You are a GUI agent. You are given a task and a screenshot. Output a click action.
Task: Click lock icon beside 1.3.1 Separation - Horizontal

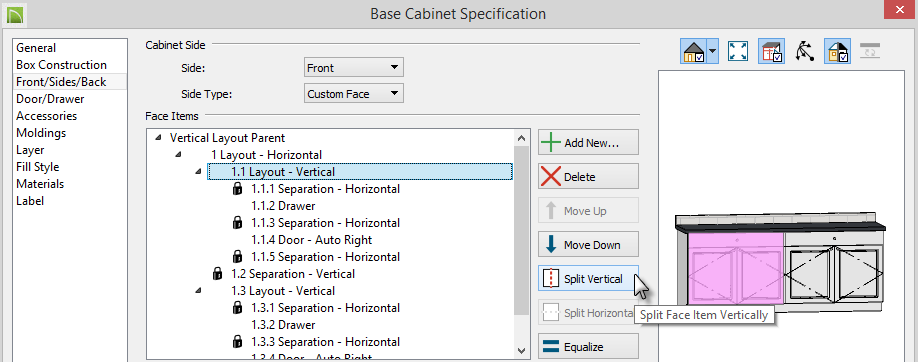coord(237,308)
